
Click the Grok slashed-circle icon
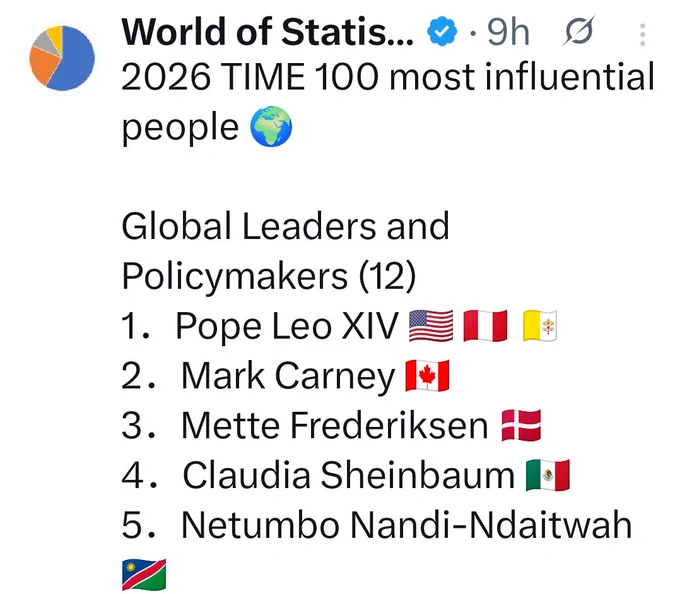coord(579,31)
